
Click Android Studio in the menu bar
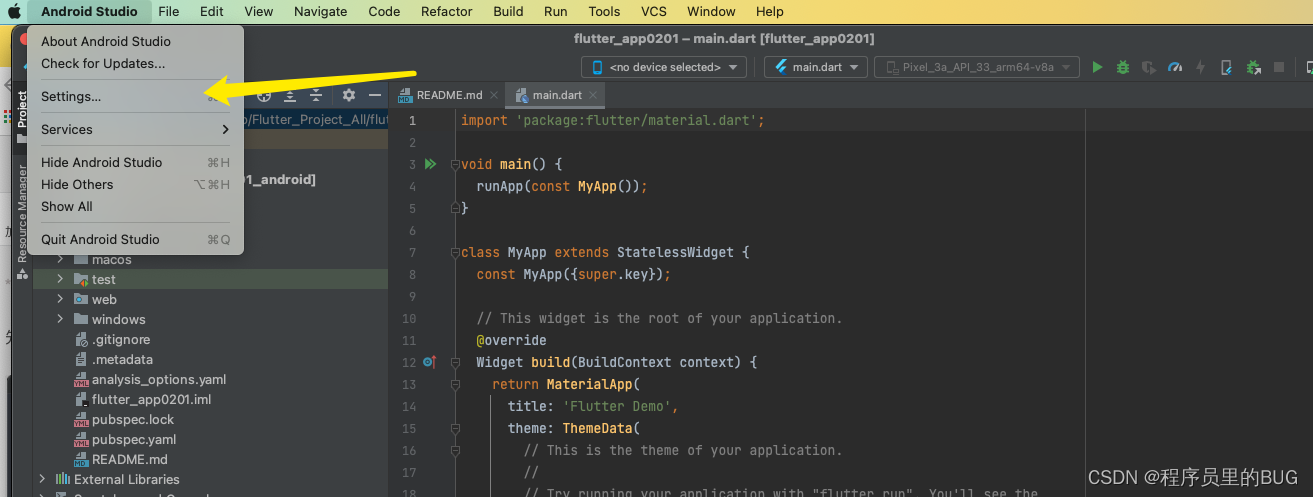click(x=89, y=12)
